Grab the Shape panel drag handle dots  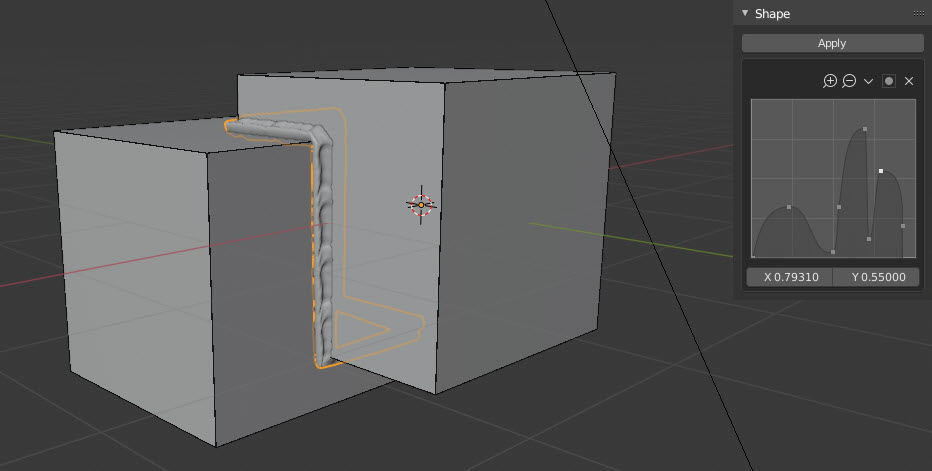coord(918,13)
